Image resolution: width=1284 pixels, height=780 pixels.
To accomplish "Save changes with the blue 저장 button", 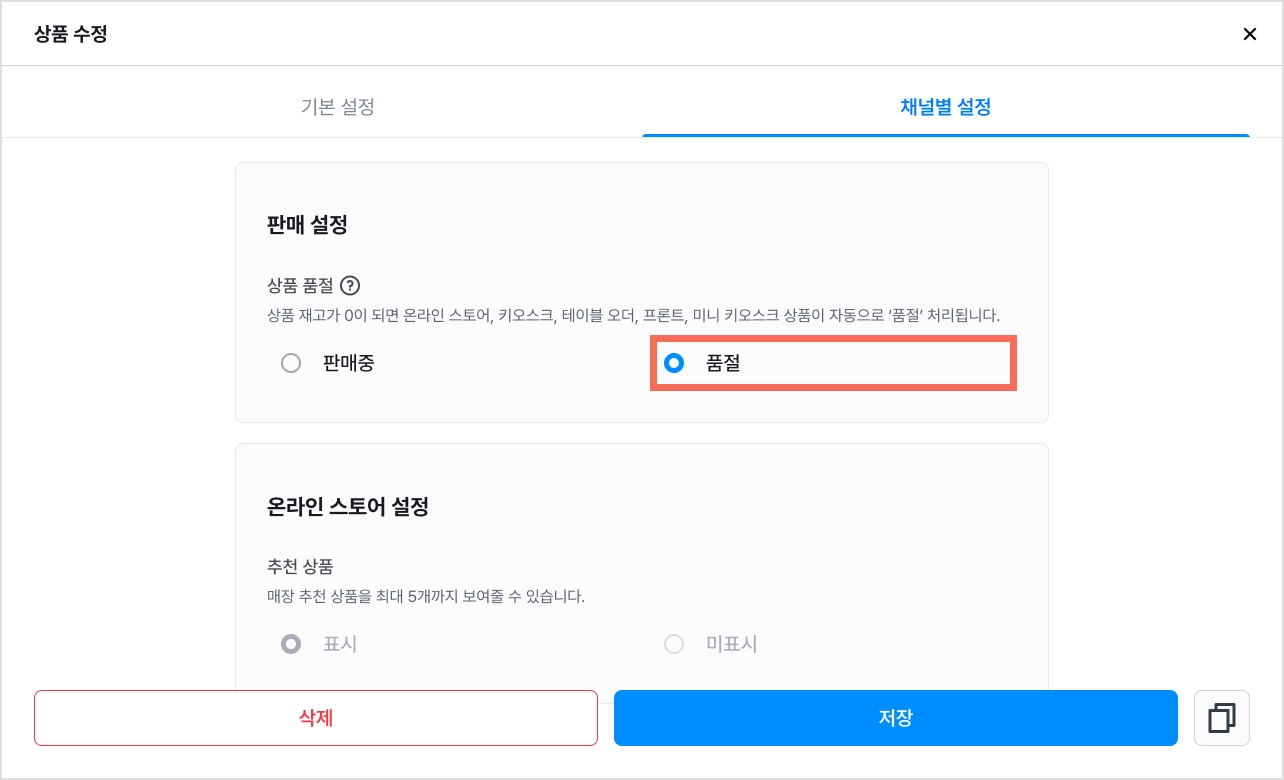I will [x=896, y=718].
